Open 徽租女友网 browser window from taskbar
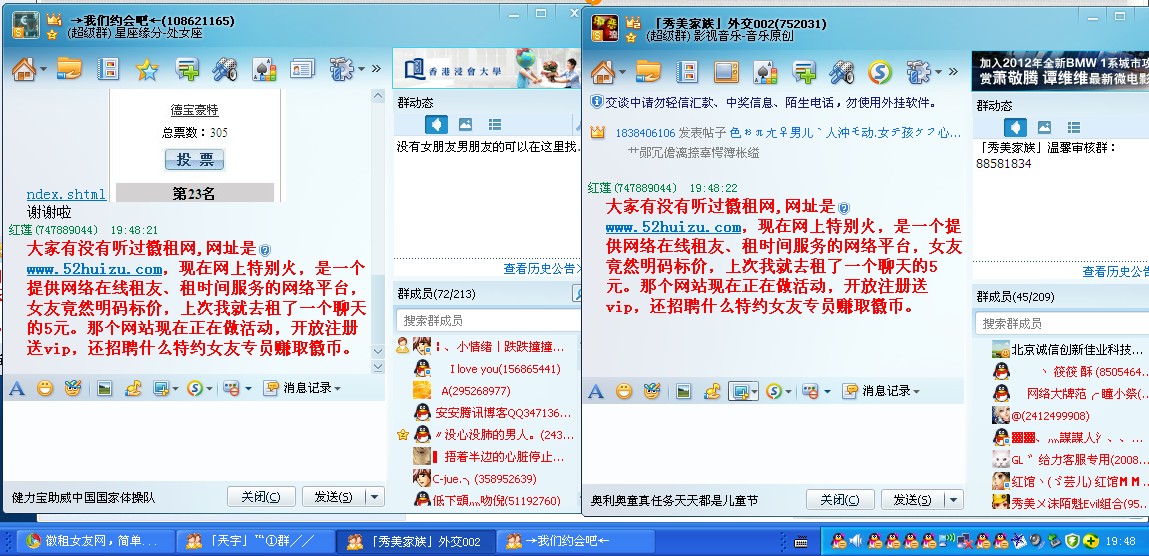1149x556 pixels. tap(90, 541)
